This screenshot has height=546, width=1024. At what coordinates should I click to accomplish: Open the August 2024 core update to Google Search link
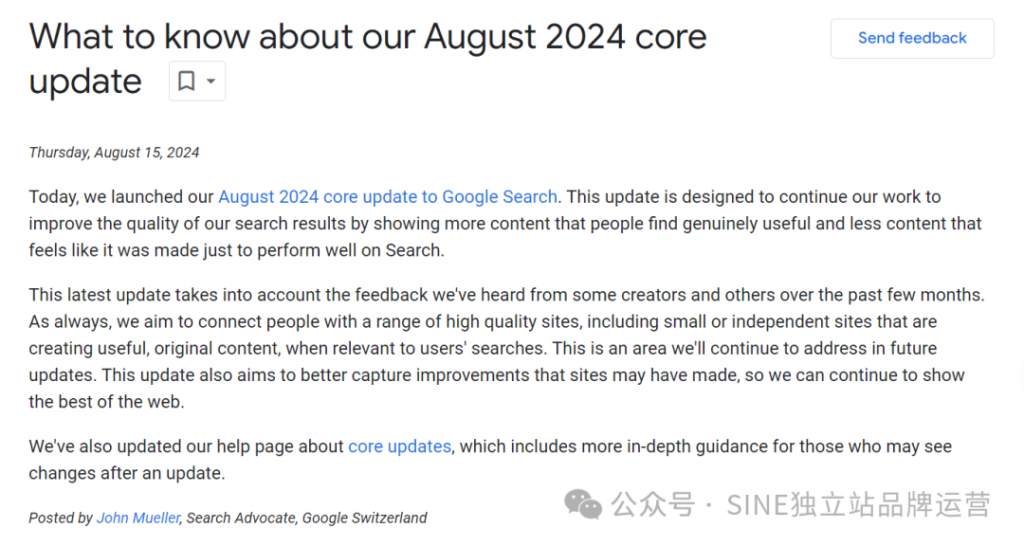tap(388, 197)
